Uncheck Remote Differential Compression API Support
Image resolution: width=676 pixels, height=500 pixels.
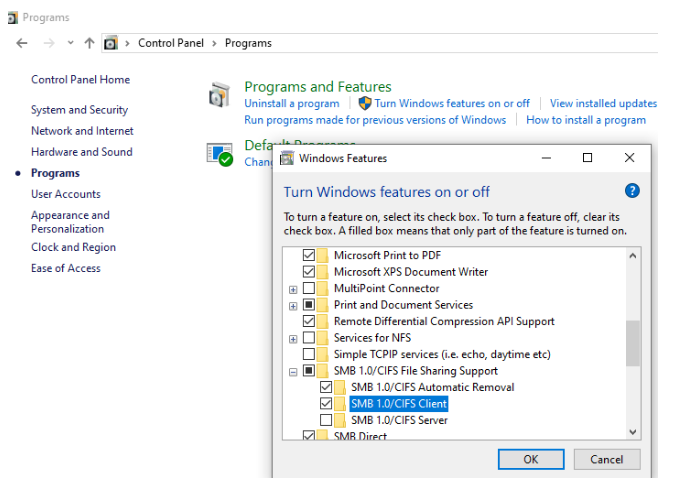pos(309,321)
